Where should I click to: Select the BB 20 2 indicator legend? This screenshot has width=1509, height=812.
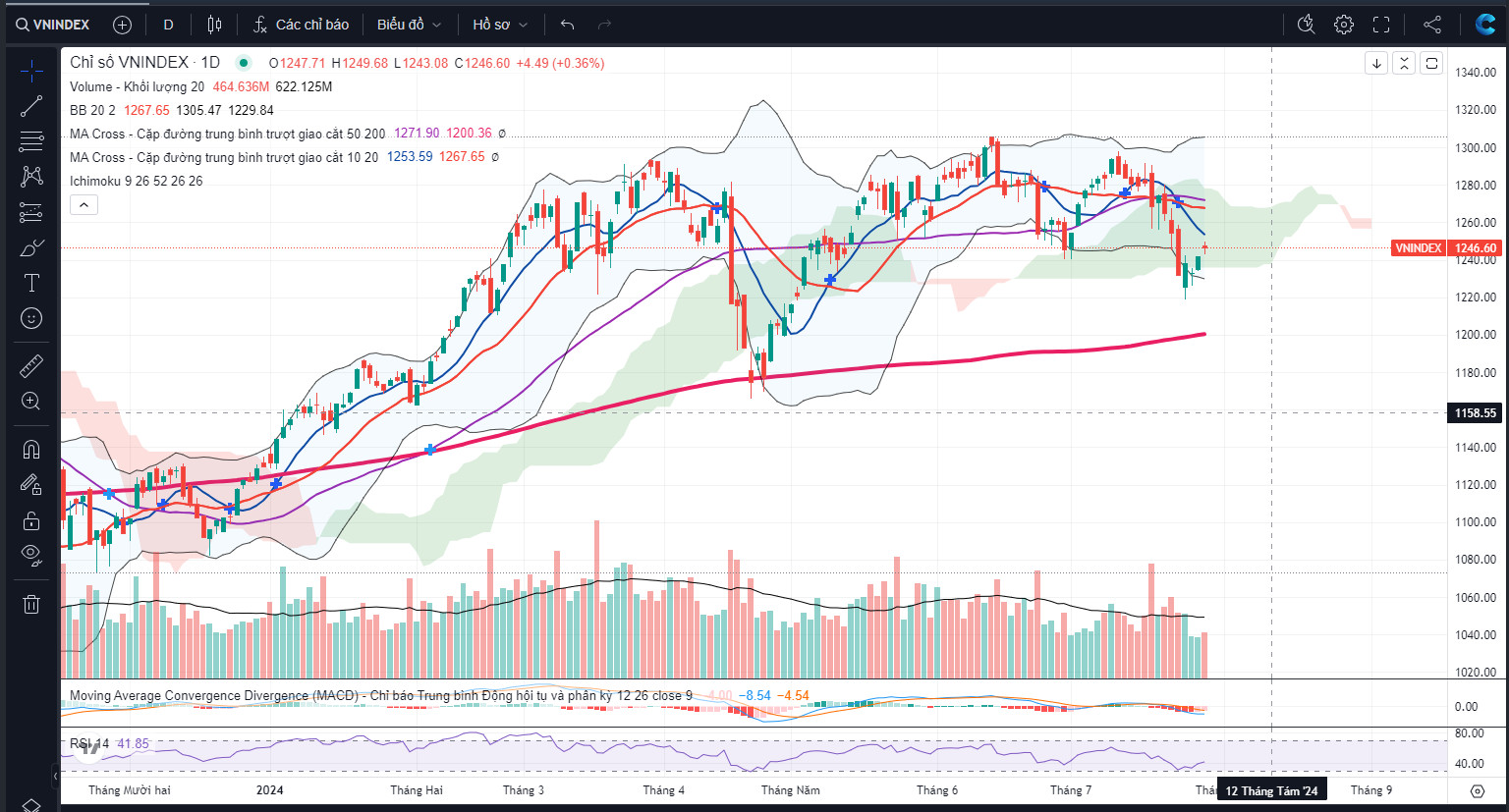pos(92,110)
